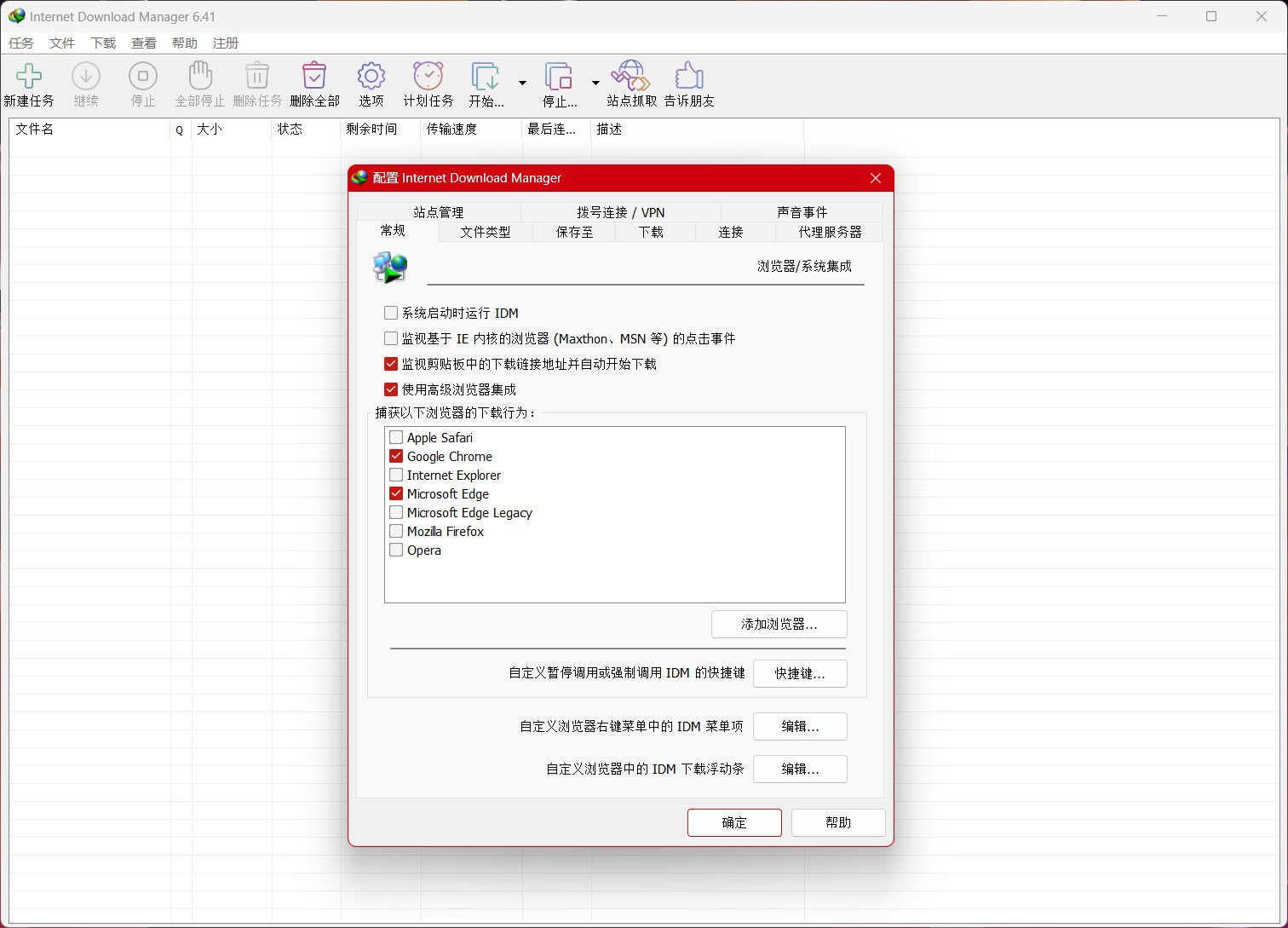
Task: Select the 常规 tab
Action: tap(394, 231)
